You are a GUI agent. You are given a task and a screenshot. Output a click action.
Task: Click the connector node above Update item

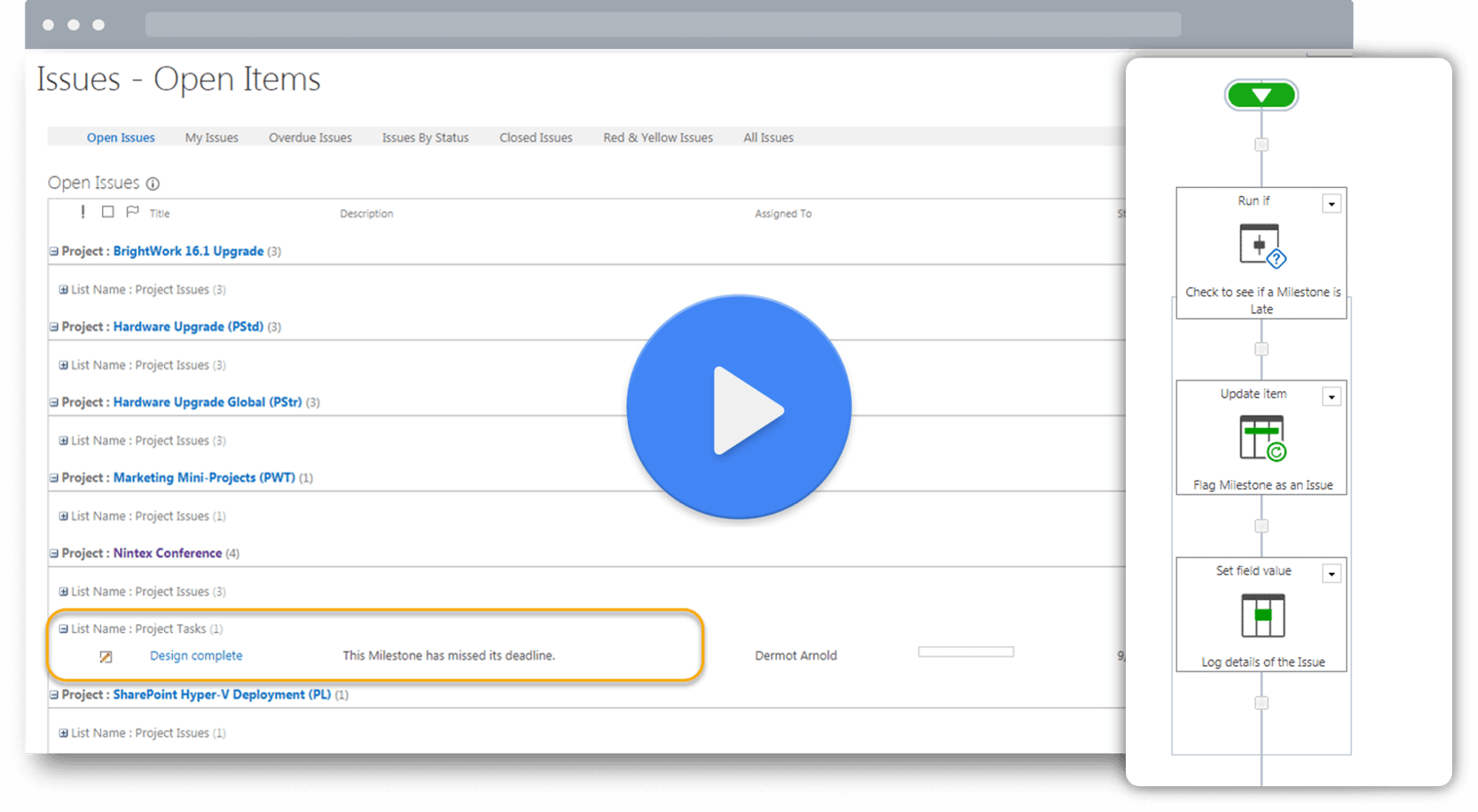tap(1261, 349)
